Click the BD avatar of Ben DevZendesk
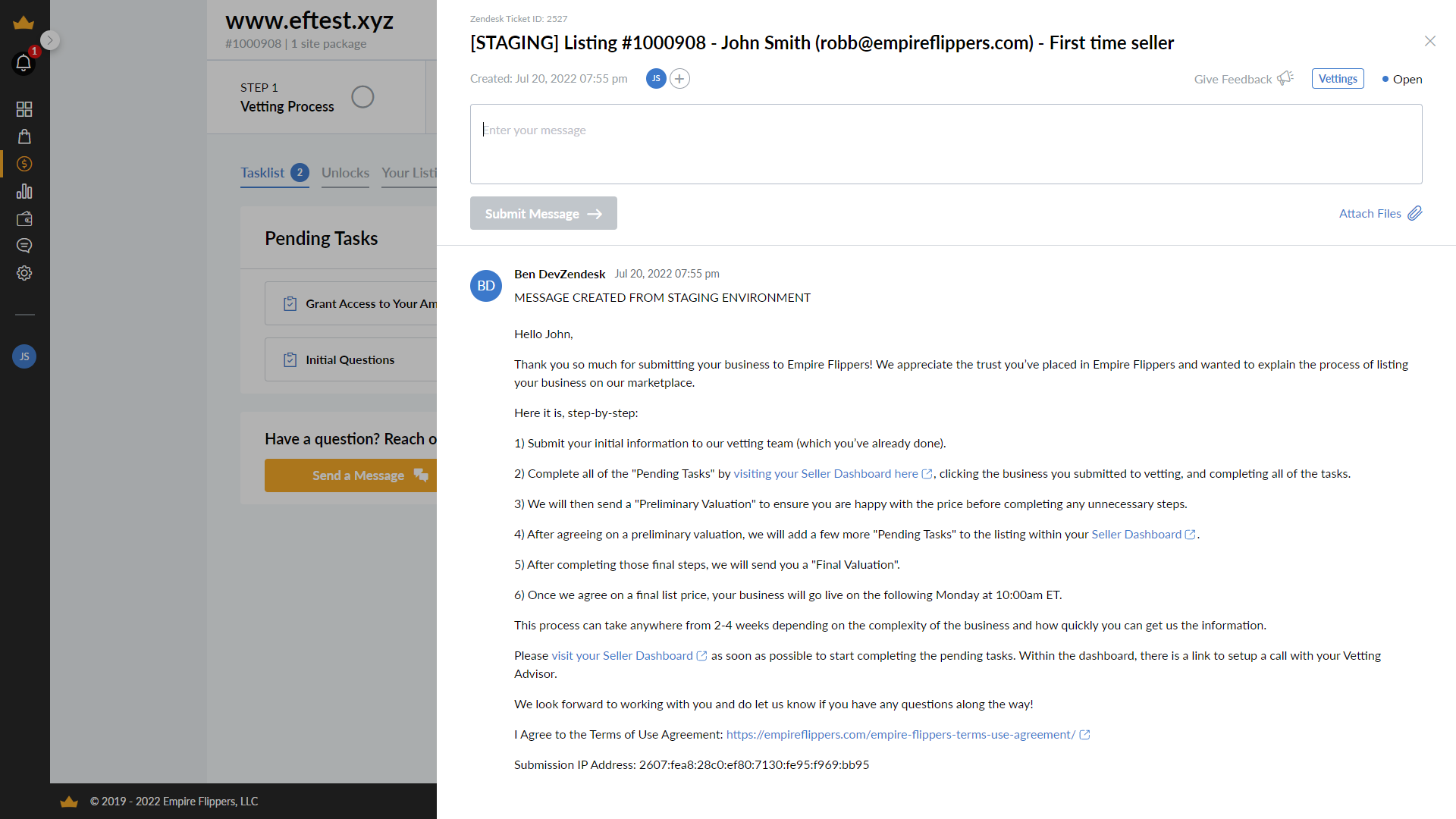Screen dimensions: 1456x819 coord(486,286)
